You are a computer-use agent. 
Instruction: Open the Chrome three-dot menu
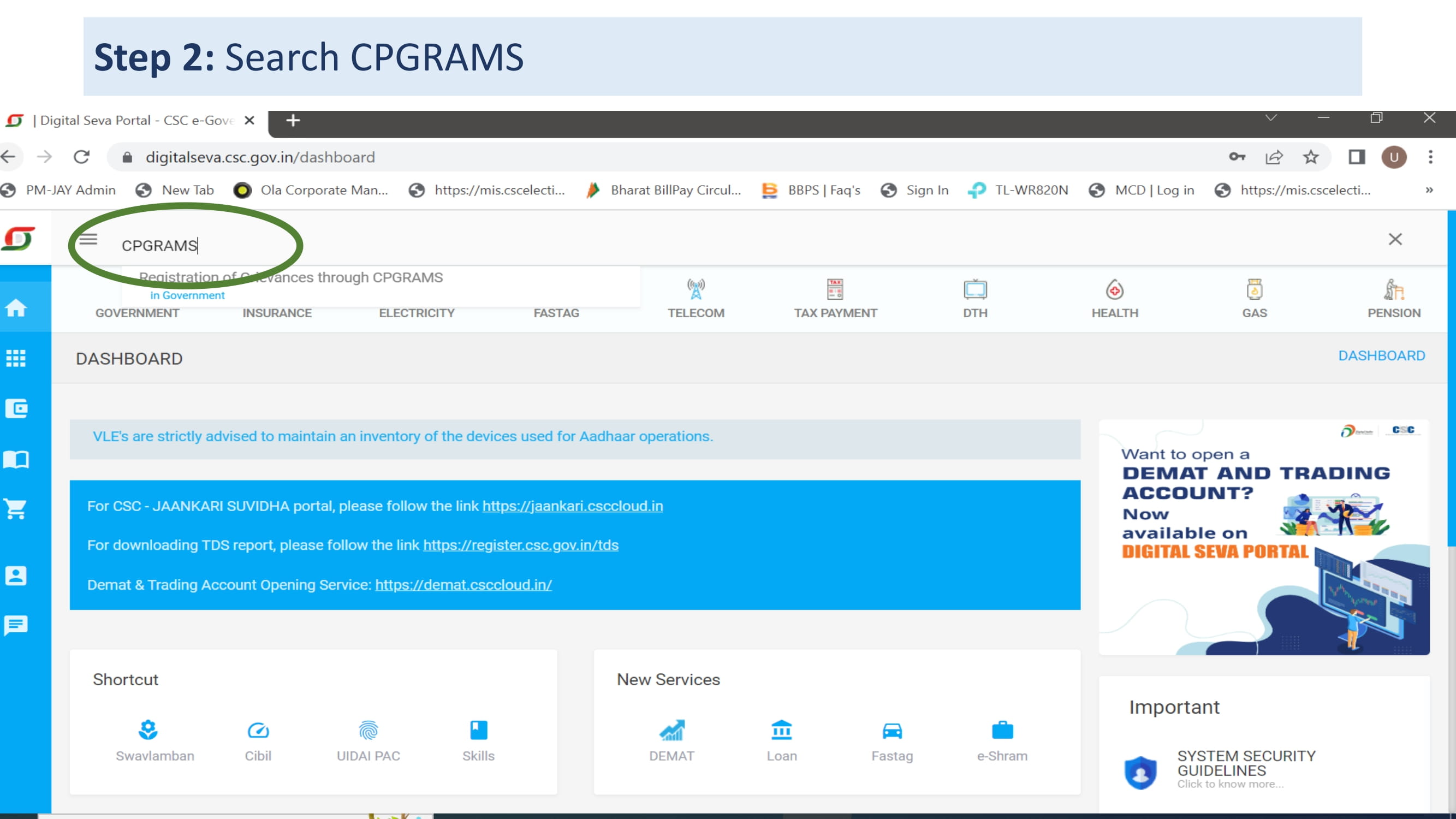(1430, 157)
